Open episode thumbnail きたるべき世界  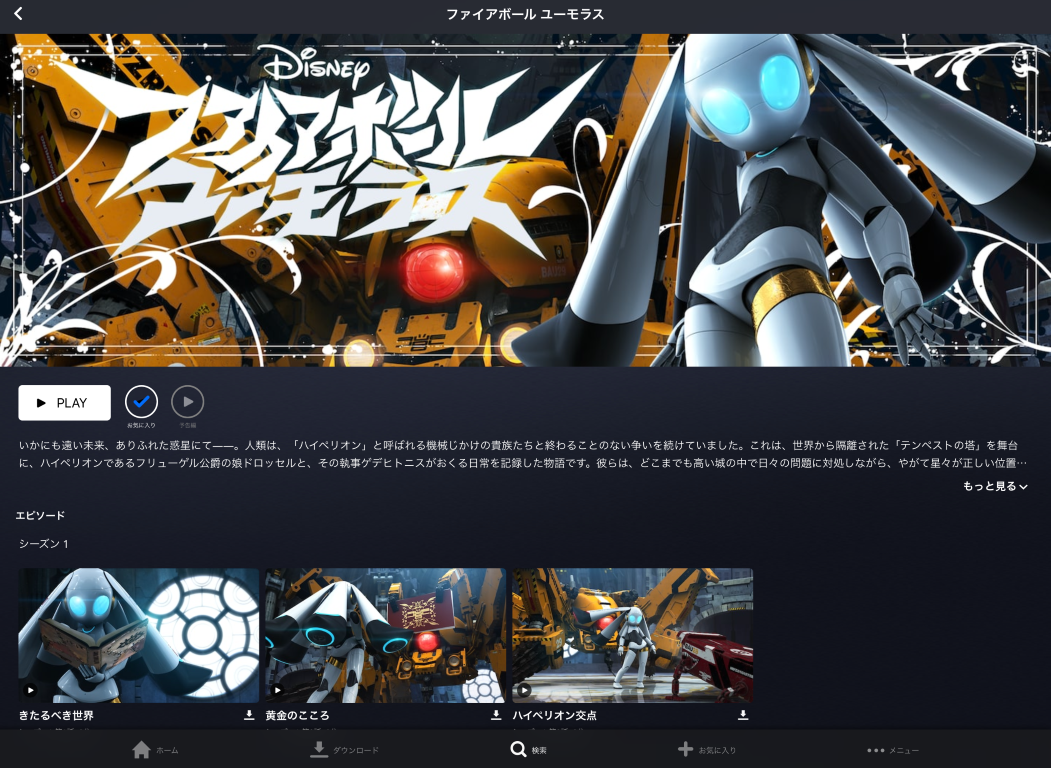coord(138,634)
